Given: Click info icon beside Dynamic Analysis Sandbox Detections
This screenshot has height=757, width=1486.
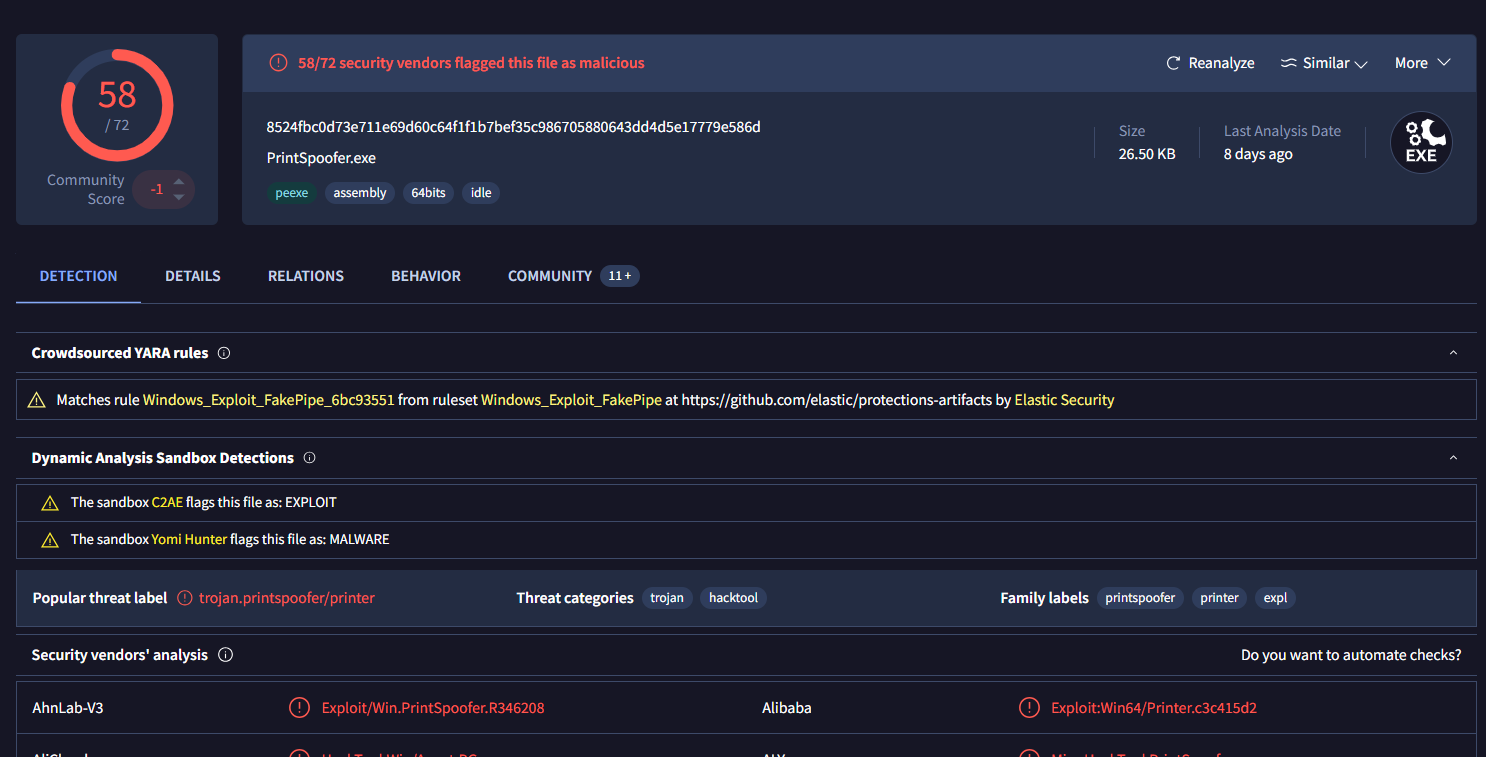Looking at the screenshot, I should pyautogui.click(x=309, y=458).
